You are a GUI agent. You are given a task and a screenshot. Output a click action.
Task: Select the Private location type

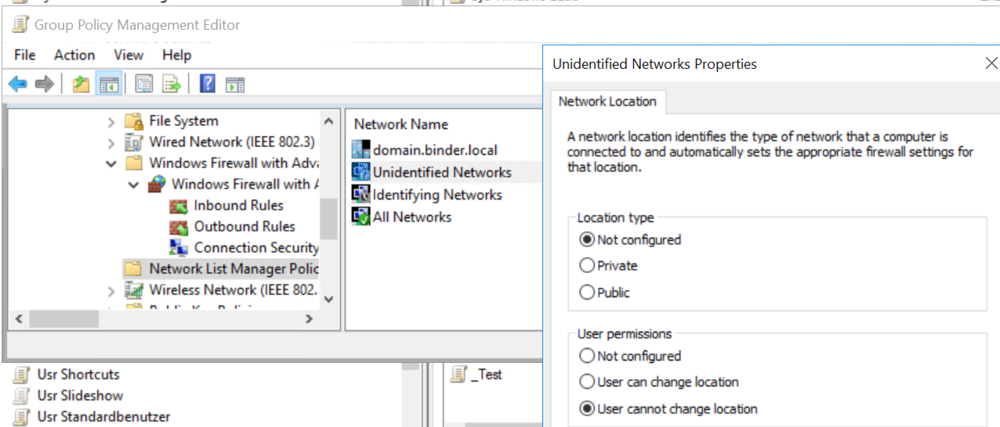coord(586,266)
